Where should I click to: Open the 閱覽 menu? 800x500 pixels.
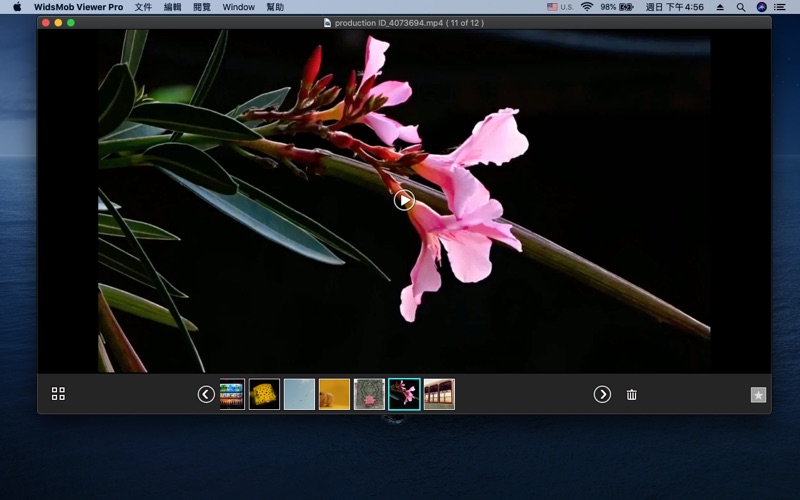tap(202, 7)
